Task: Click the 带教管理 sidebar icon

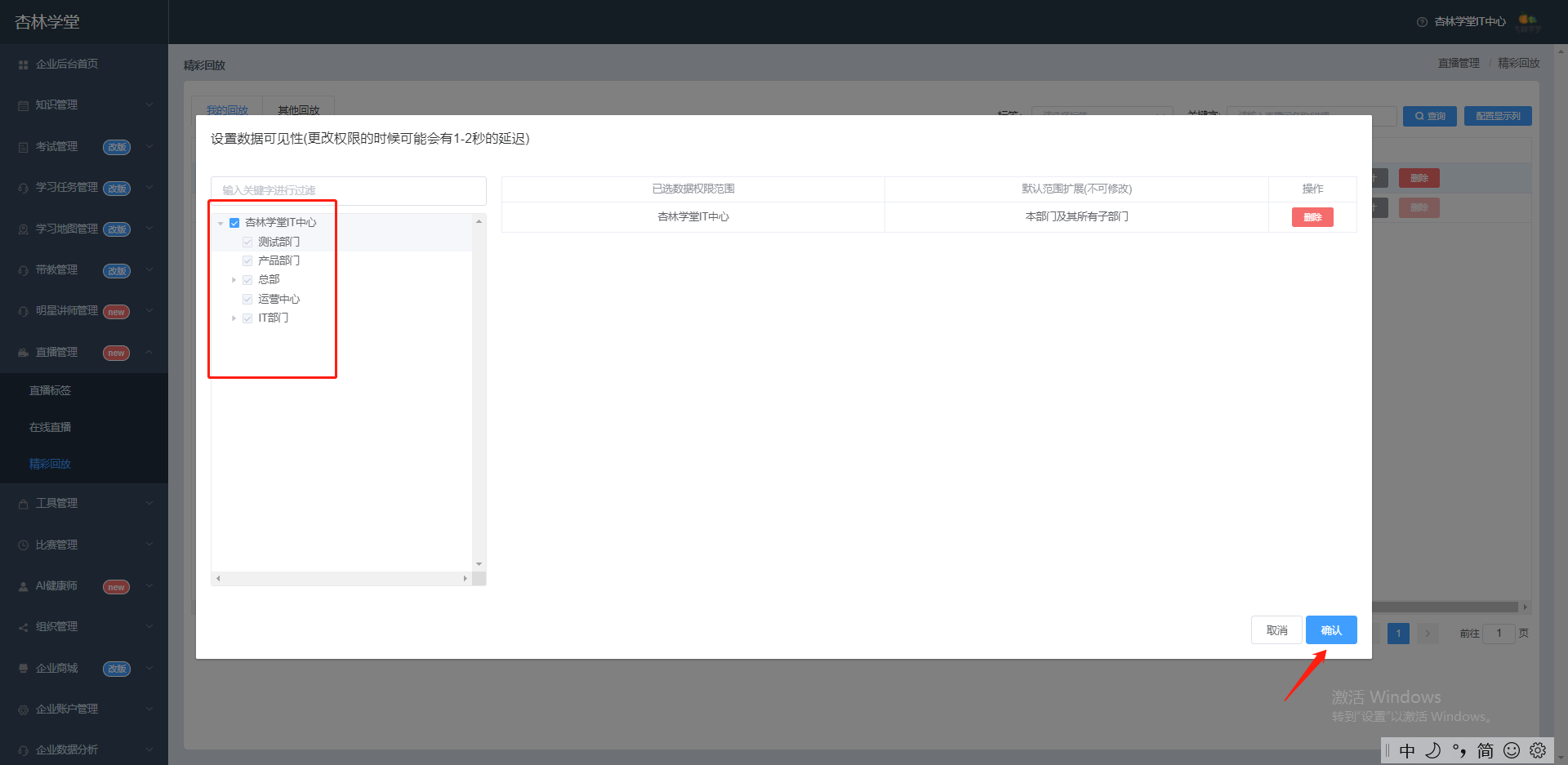Action: pos(23,270)
